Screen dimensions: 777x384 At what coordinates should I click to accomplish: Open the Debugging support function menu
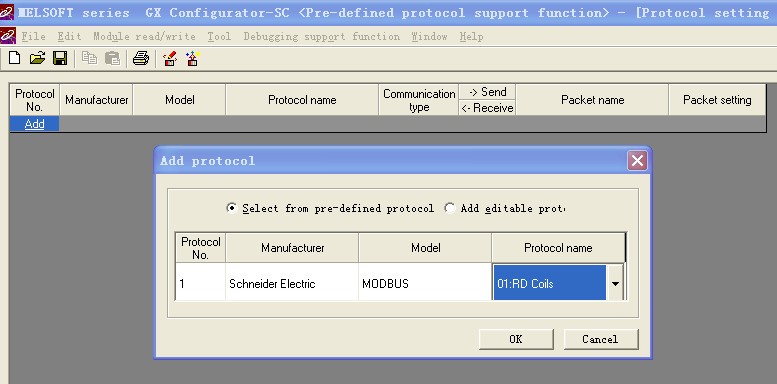tap(322, 37)
